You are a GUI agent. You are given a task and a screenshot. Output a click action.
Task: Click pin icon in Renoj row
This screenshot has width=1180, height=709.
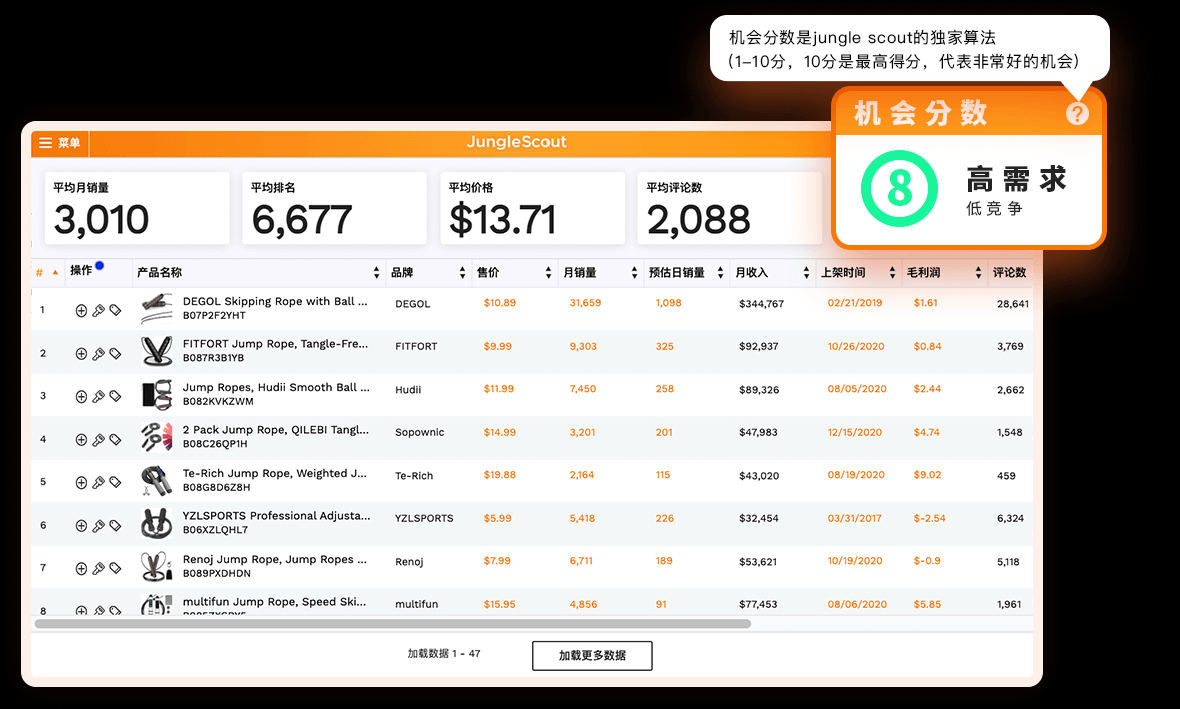[98, 568]
